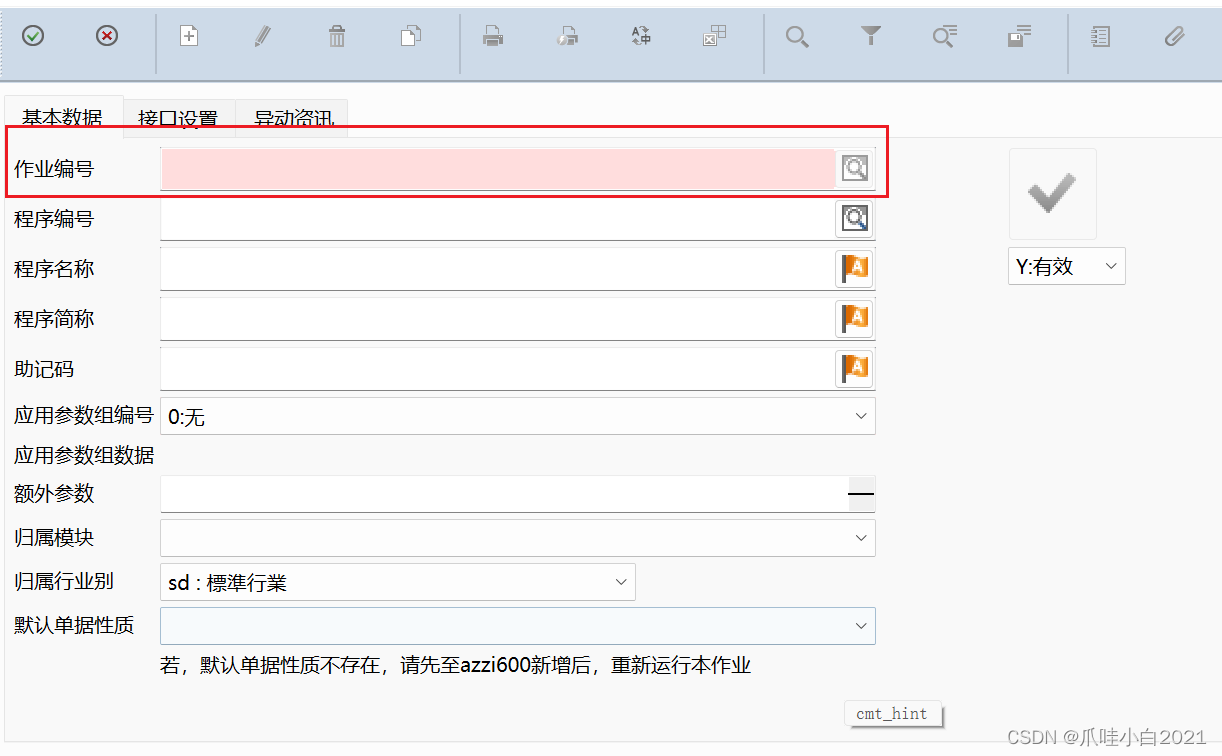Click the language translation icon
The height and width of the screenshot is (756, 1222).
coord(641,37)
